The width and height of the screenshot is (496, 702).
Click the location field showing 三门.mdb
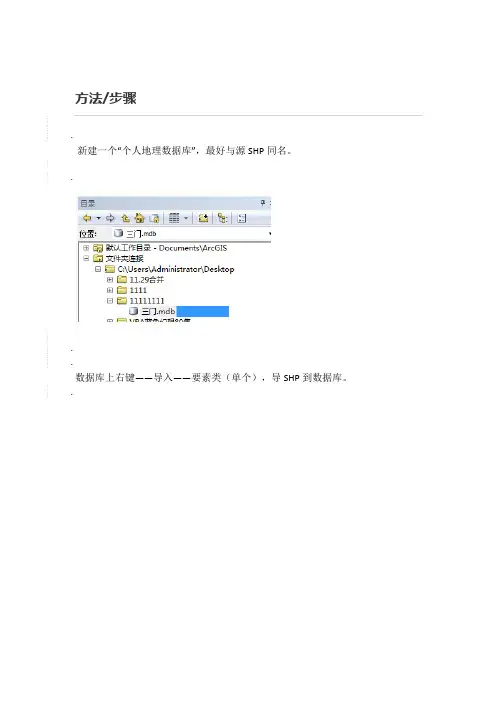[x=190, y=233]
